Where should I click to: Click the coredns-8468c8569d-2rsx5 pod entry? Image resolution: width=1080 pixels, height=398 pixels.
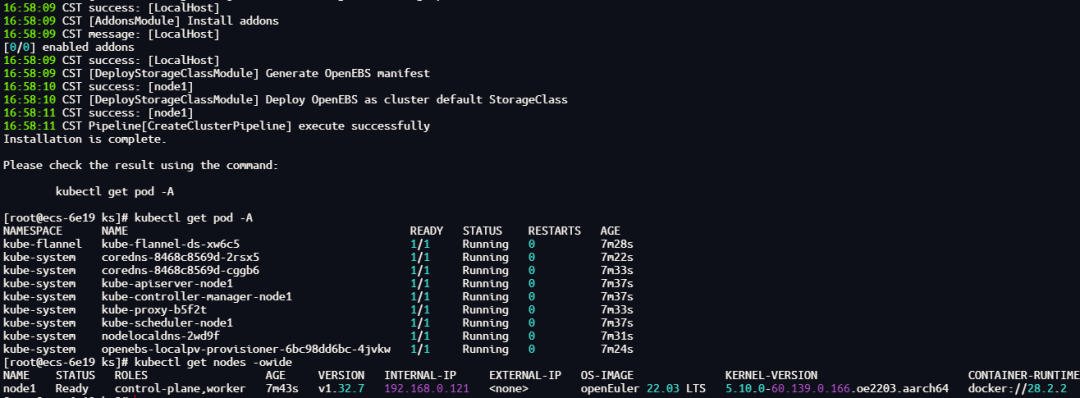(180, 257)
